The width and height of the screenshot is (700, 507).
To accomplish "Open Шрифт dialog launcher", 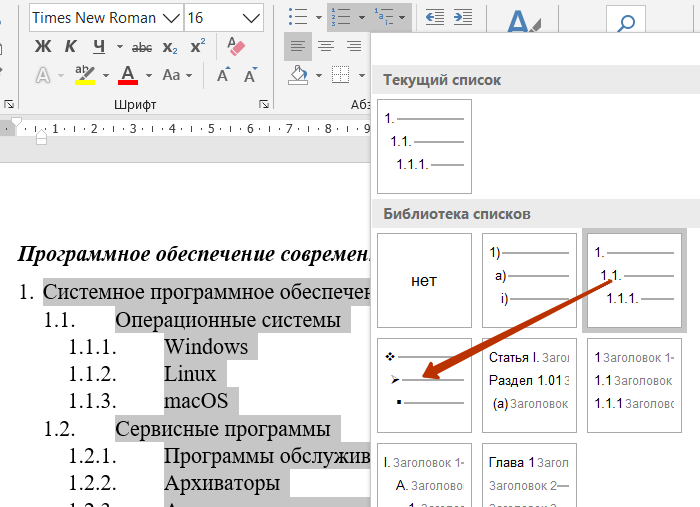I will tap(264, 104).
